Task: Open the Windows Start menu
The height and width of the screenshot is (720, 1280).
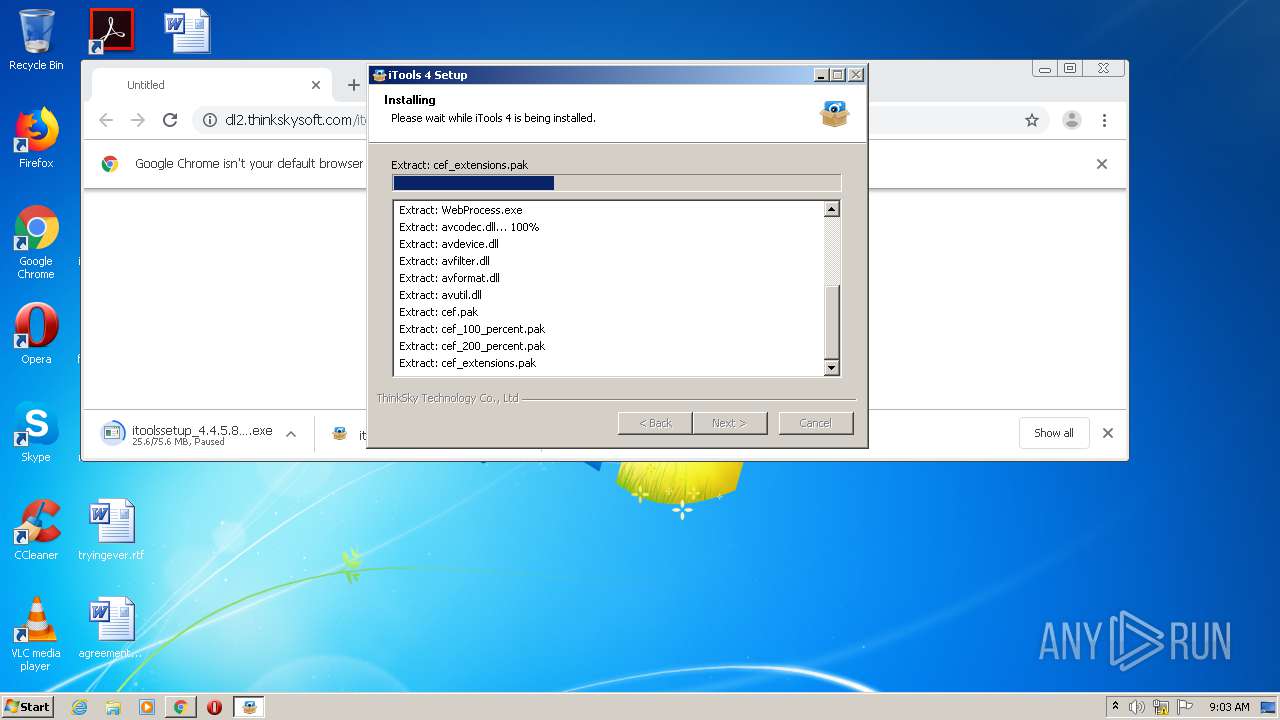Action: (27, 707)
